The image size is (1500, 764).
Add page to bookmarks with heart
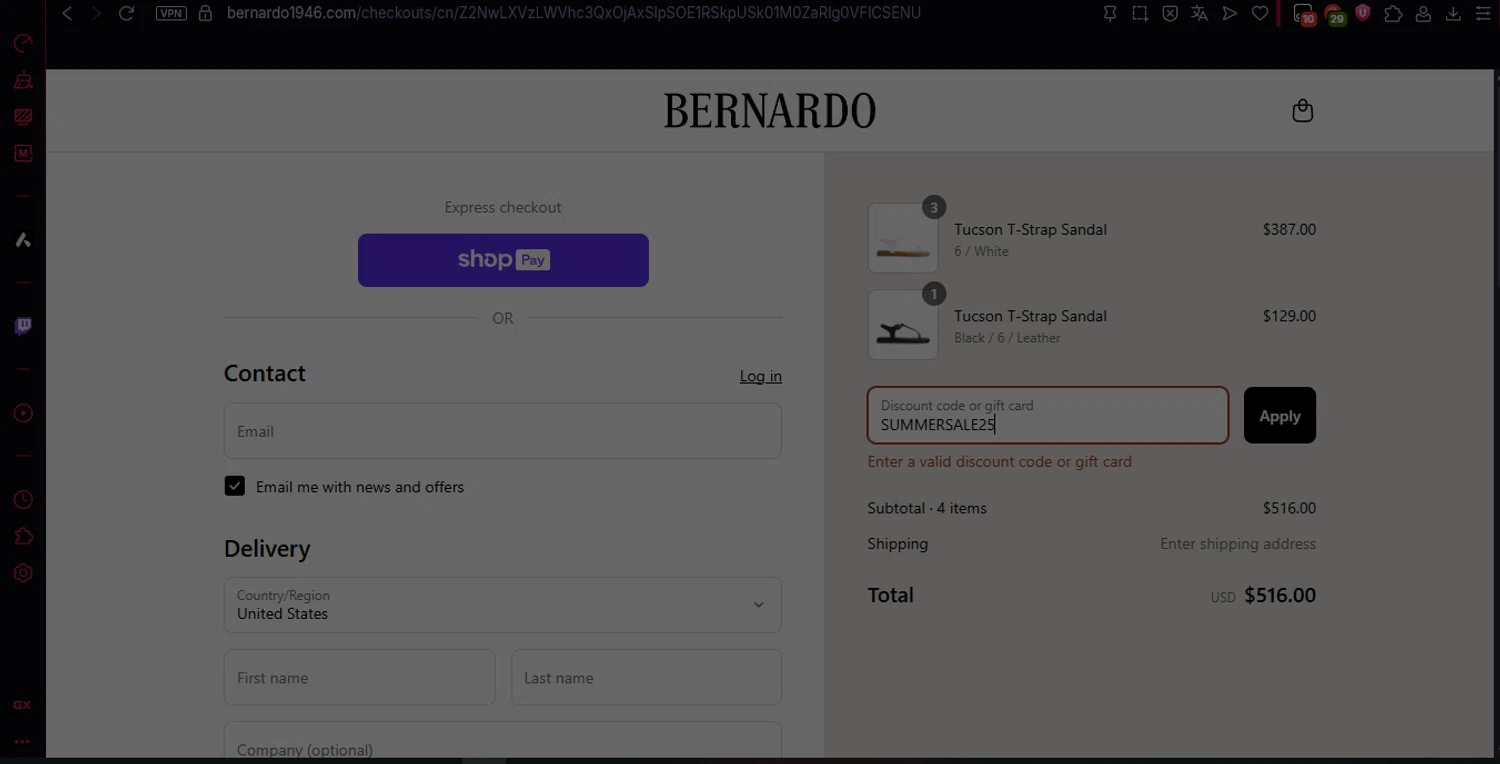(x=1260, y=13)
